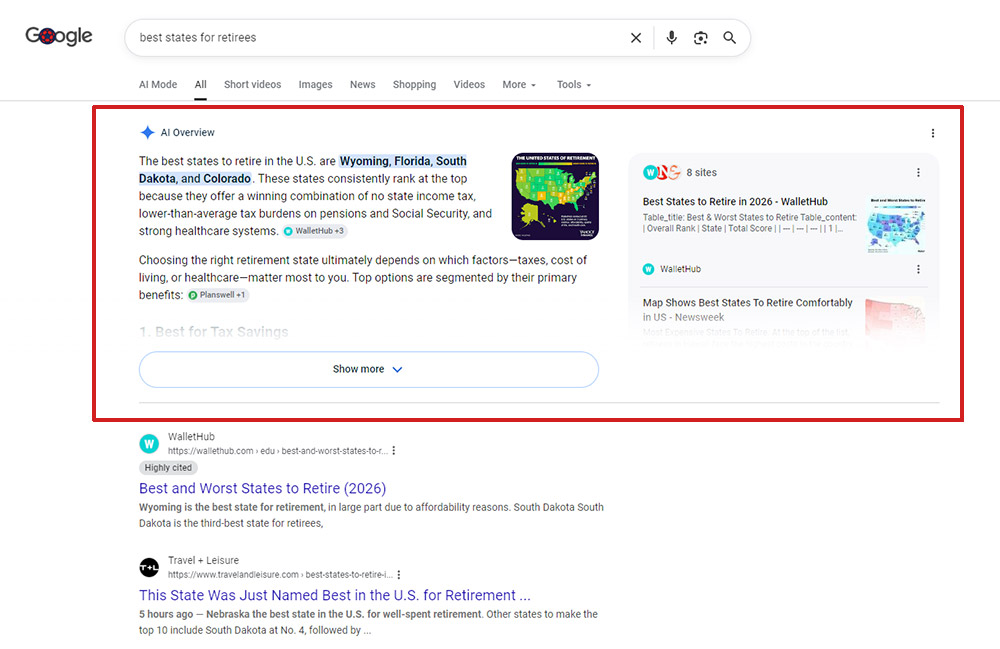Click the wallethub.com URL breadcrumb

click(x=277, y=451)
